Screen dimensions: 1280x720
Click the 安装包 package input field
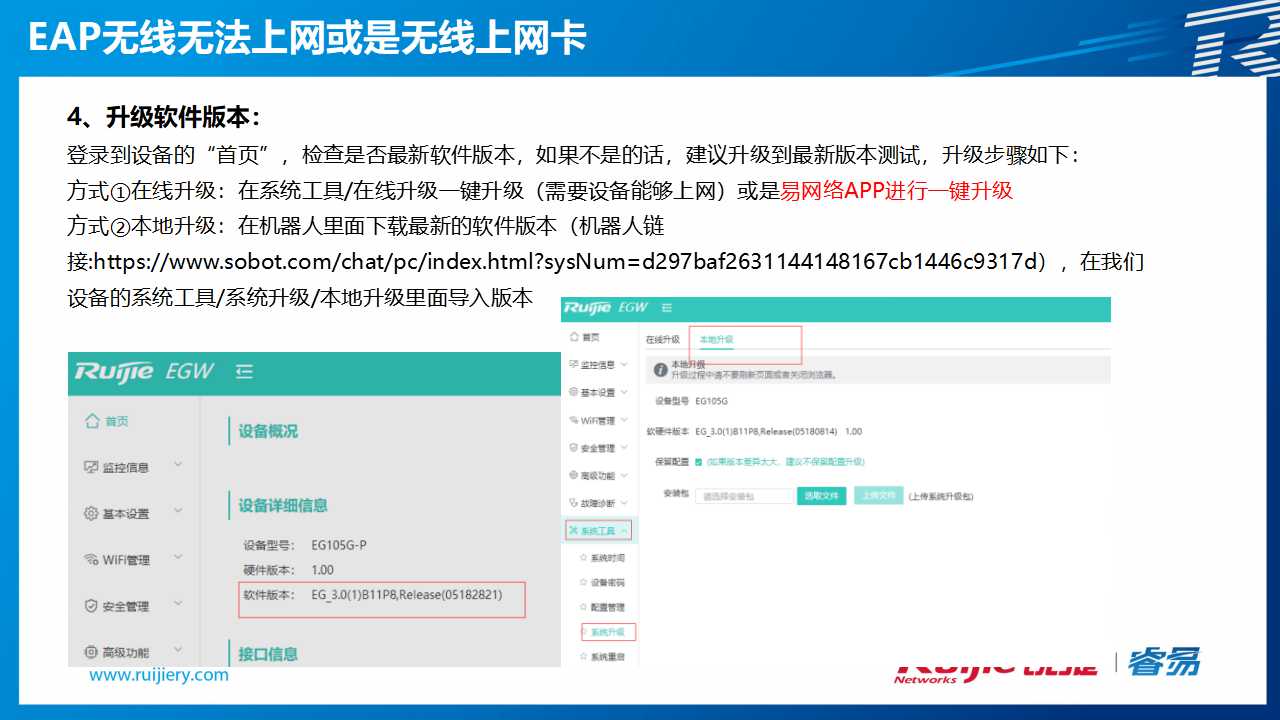click(745, 496)
